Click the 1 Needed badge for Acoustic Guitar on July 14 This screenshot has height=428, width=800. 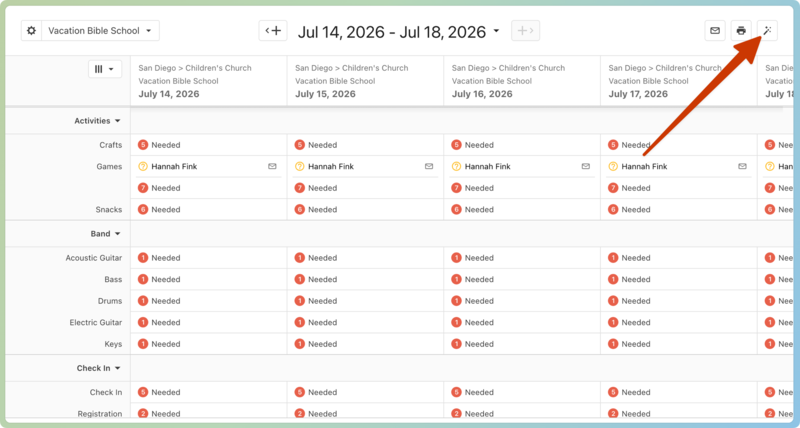click(x=143, y=258)
